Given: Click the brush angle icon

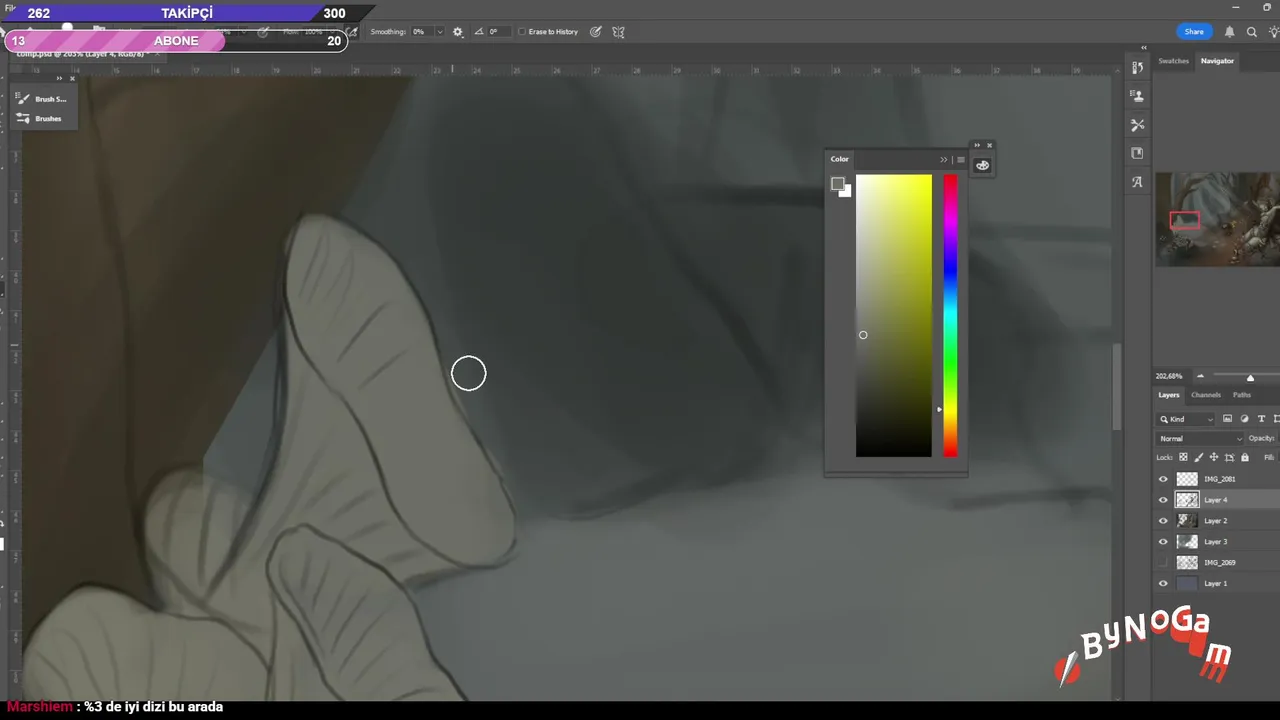Looking at the screenshot, I should 478,32.
